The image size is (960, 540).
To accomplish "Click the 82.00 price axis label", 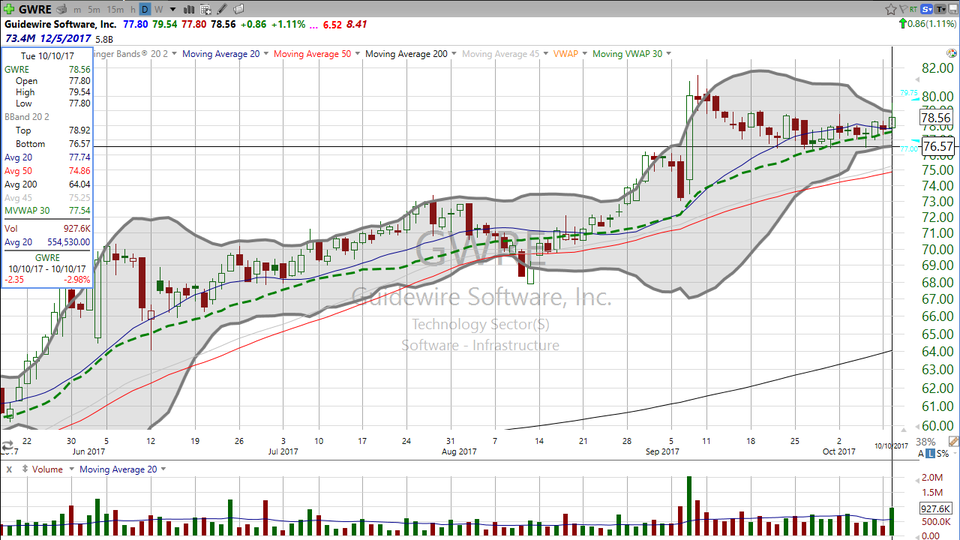I will [x=939, y=68].
